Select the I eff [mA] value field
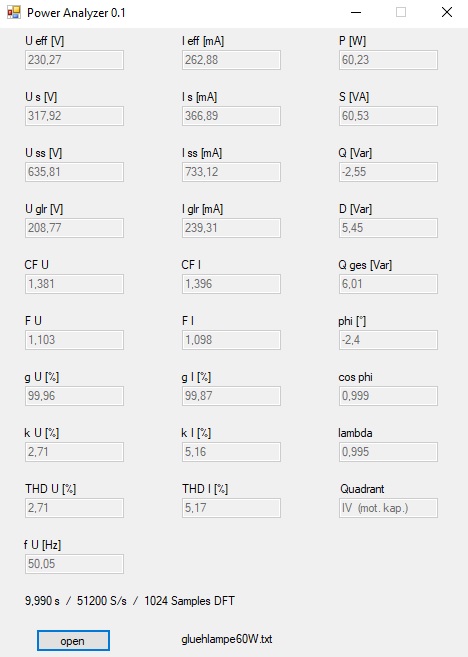468x657 pixels. click(231, 60)
